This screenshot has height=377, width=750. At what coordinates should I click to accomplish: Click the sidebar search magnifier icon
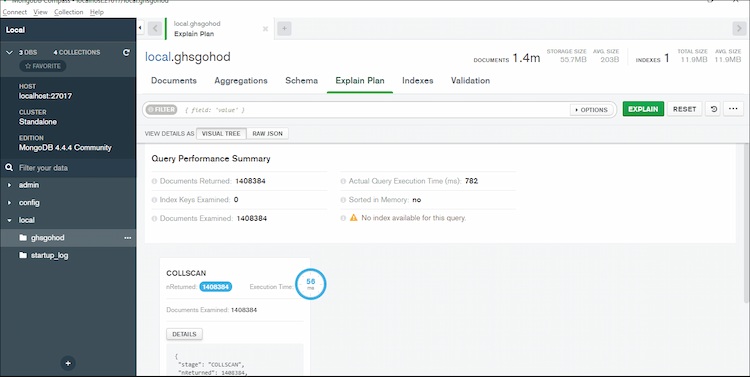tap(9, 168)
